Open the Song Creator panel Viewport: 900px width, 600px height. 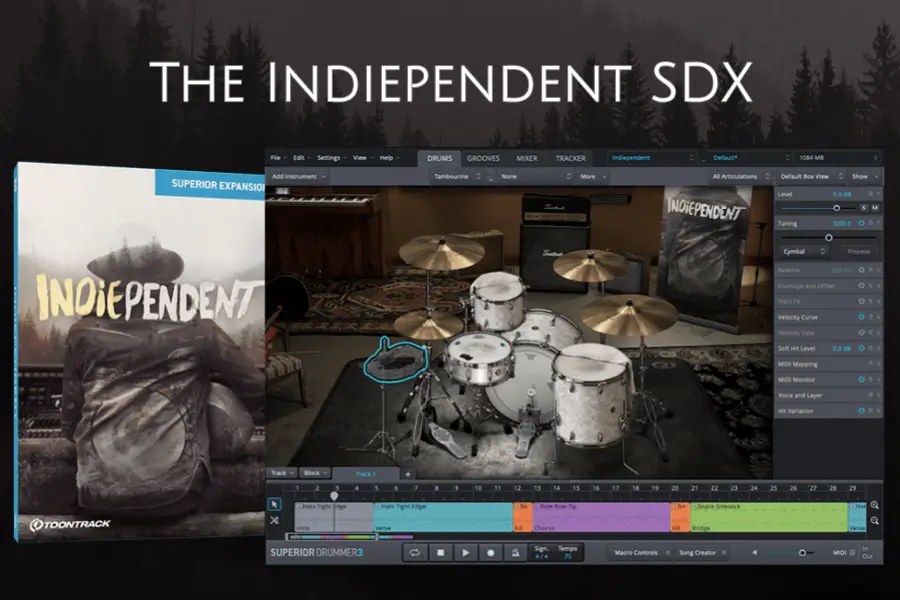pyautogui.click(x=702, y=552)
